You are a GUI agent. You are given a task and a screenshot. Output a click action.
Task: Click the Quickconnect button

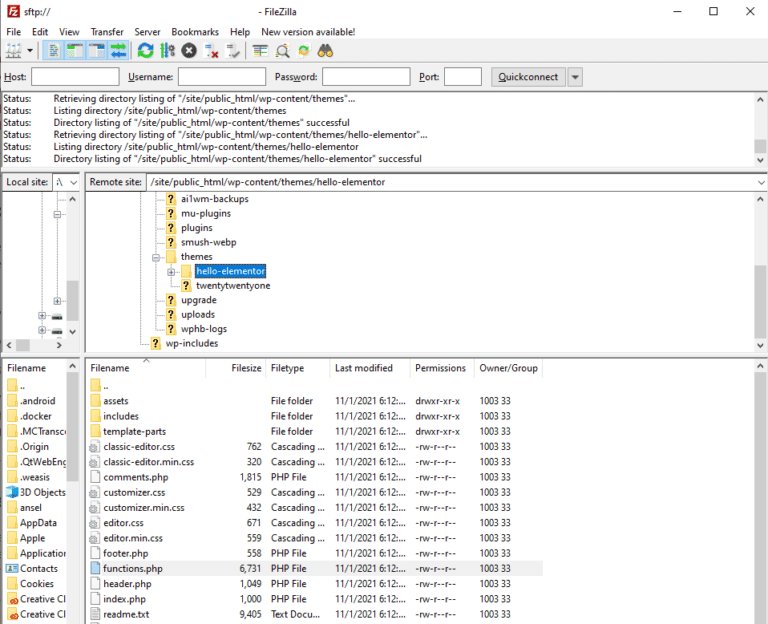pos(529,77)
